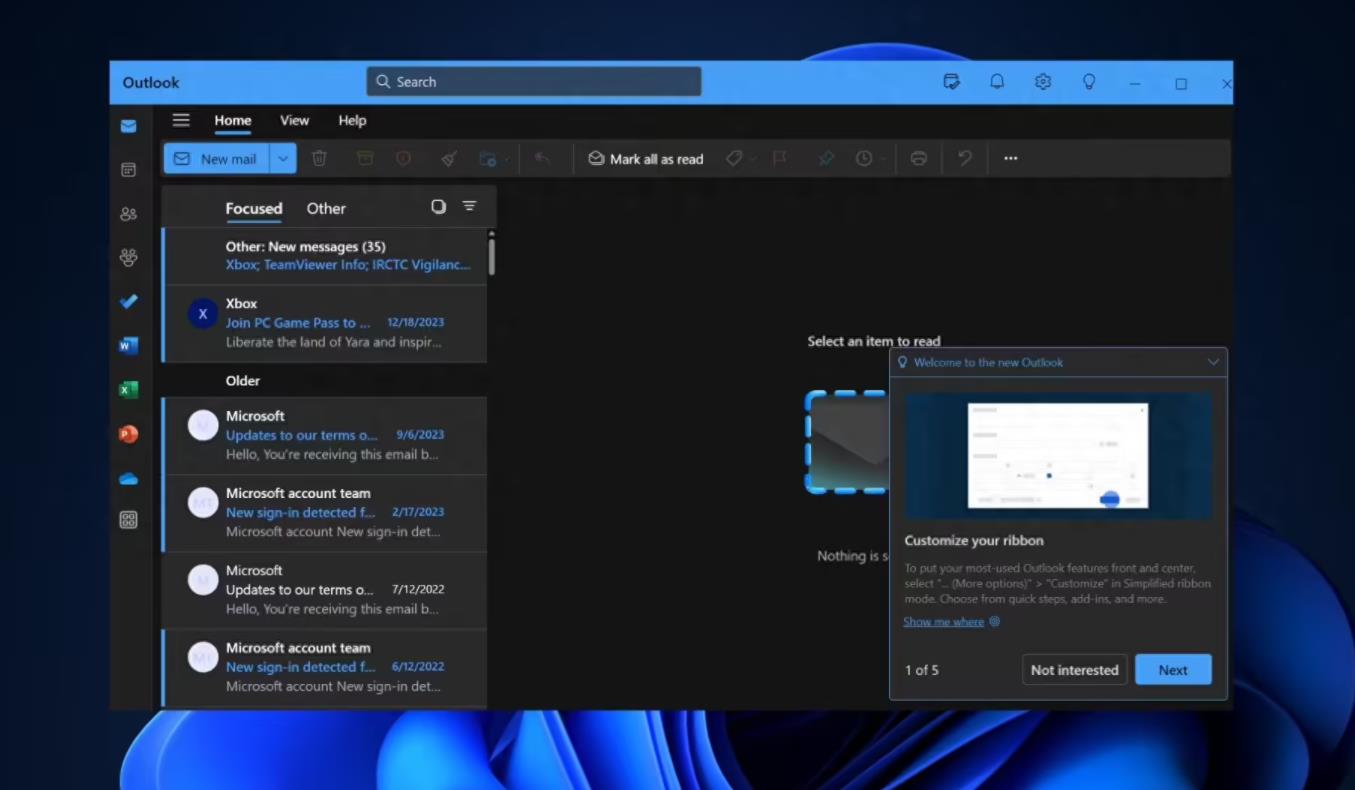1355x790 pixels.
Task: Click the Pin icon in ribbon
Action: (x=826, y=158)
